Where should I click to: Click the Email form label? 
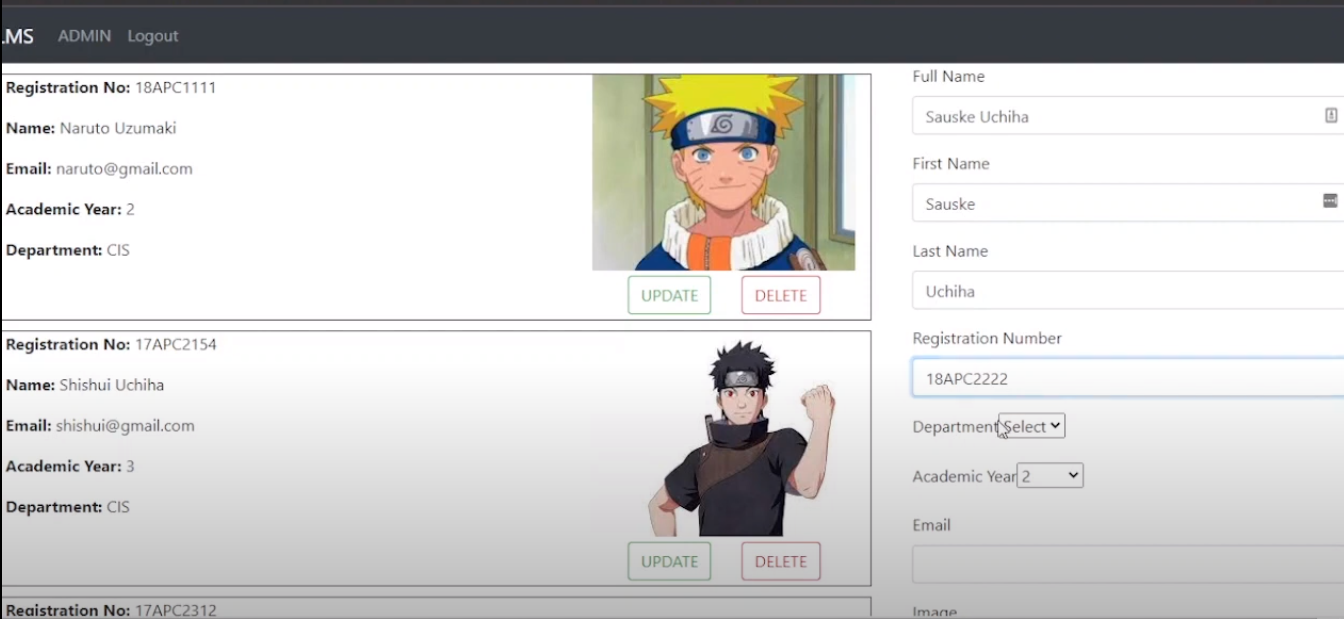pos(931,525)
